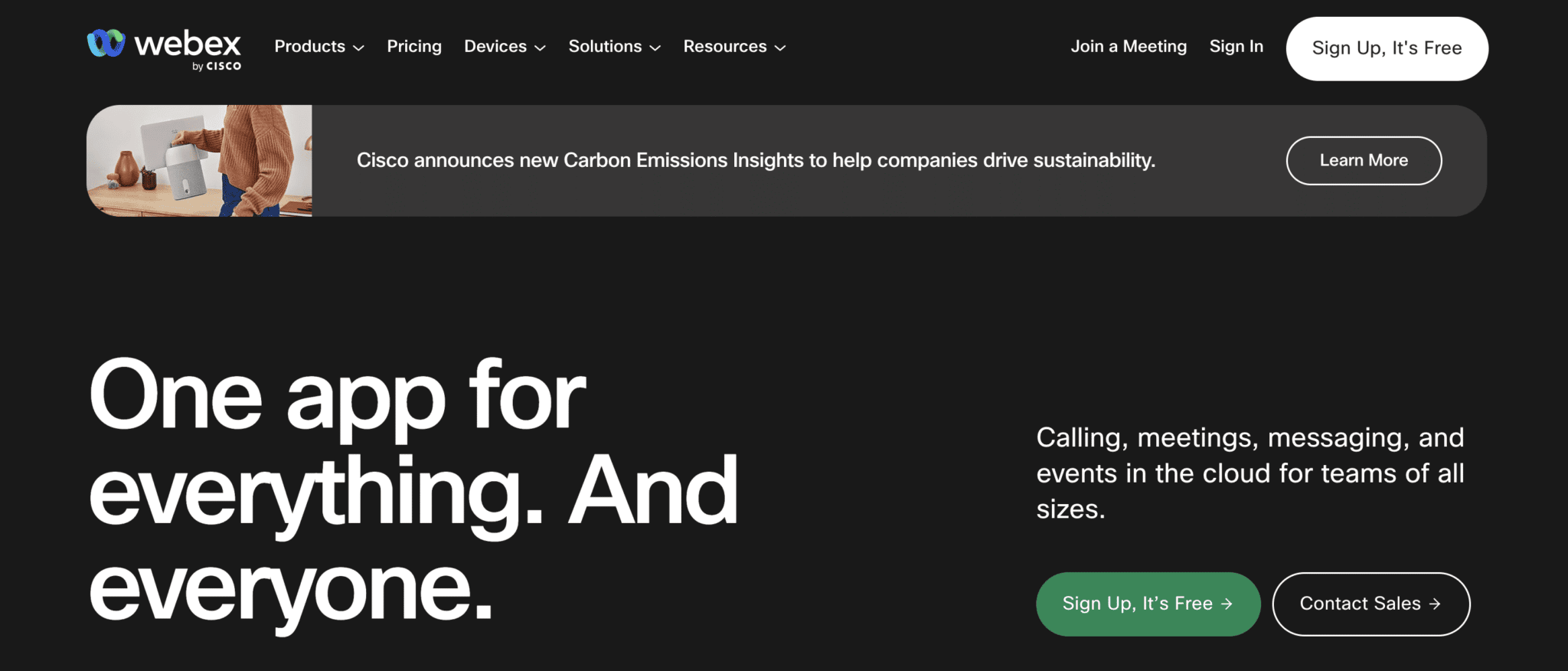Click the Sign In link
1568x671 pixels.
tap(1236, 47)
